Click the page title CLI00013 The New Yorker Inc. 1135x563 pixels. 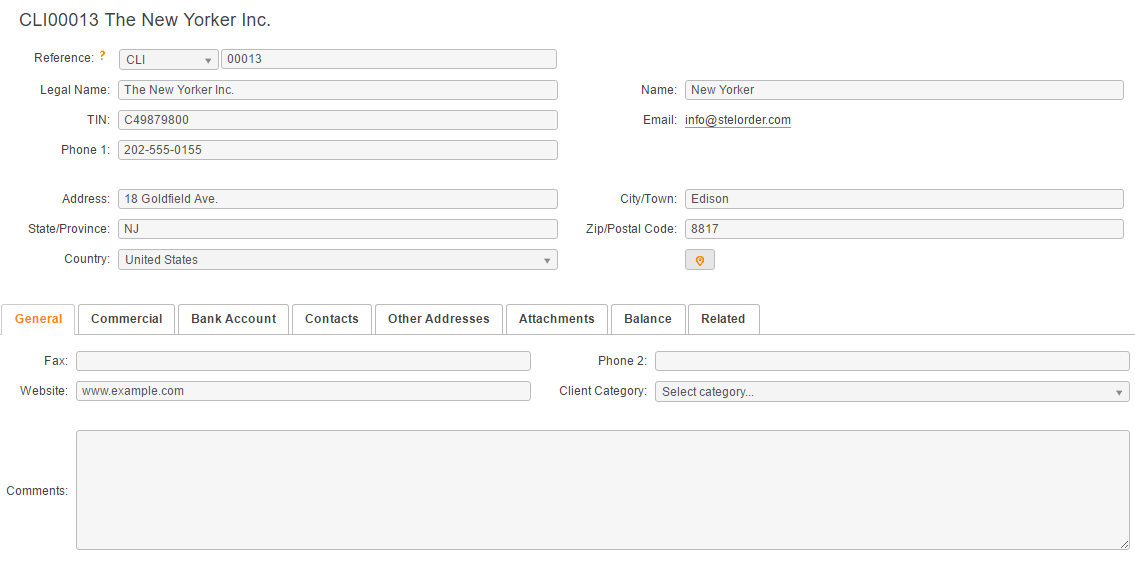point(145,20)
